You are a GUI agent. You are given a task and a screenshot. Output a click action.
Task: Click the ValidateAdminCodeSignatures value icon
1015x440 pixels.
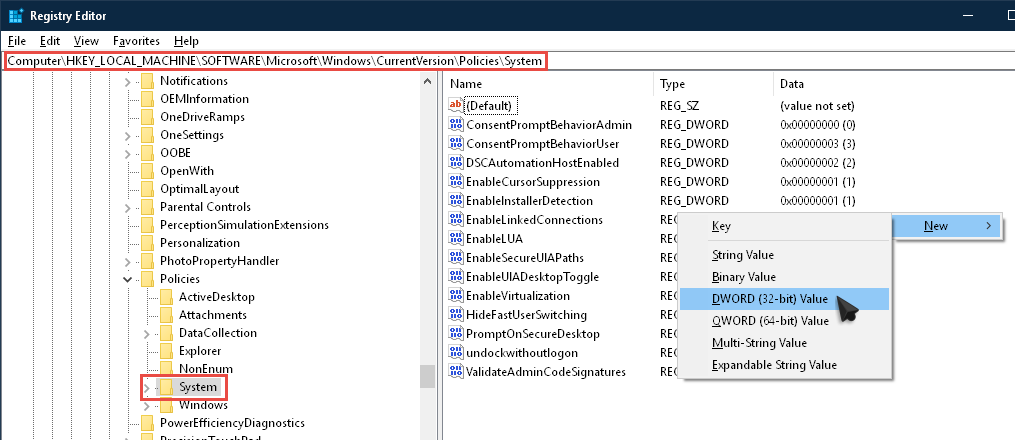(456, 372)
